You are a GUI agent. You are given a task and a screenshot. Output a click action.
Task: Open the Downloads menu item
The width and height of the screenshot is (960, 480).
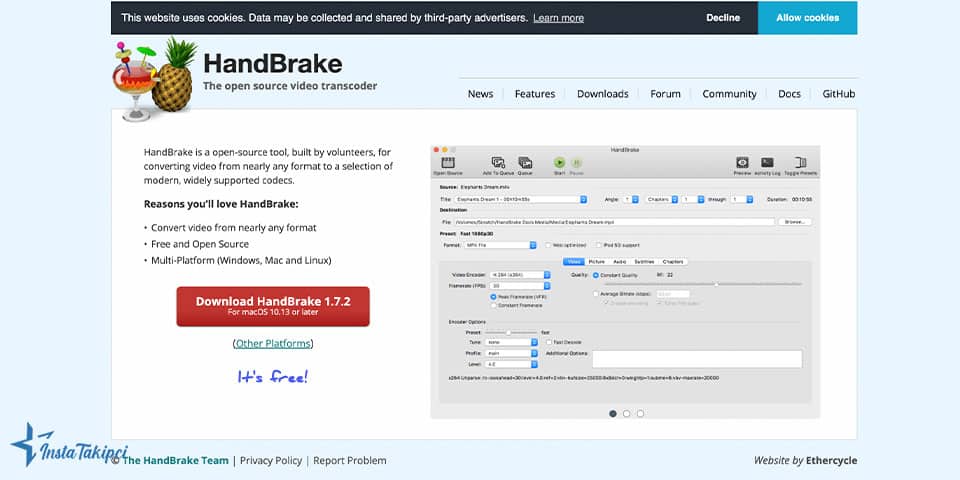coord(602,94)
